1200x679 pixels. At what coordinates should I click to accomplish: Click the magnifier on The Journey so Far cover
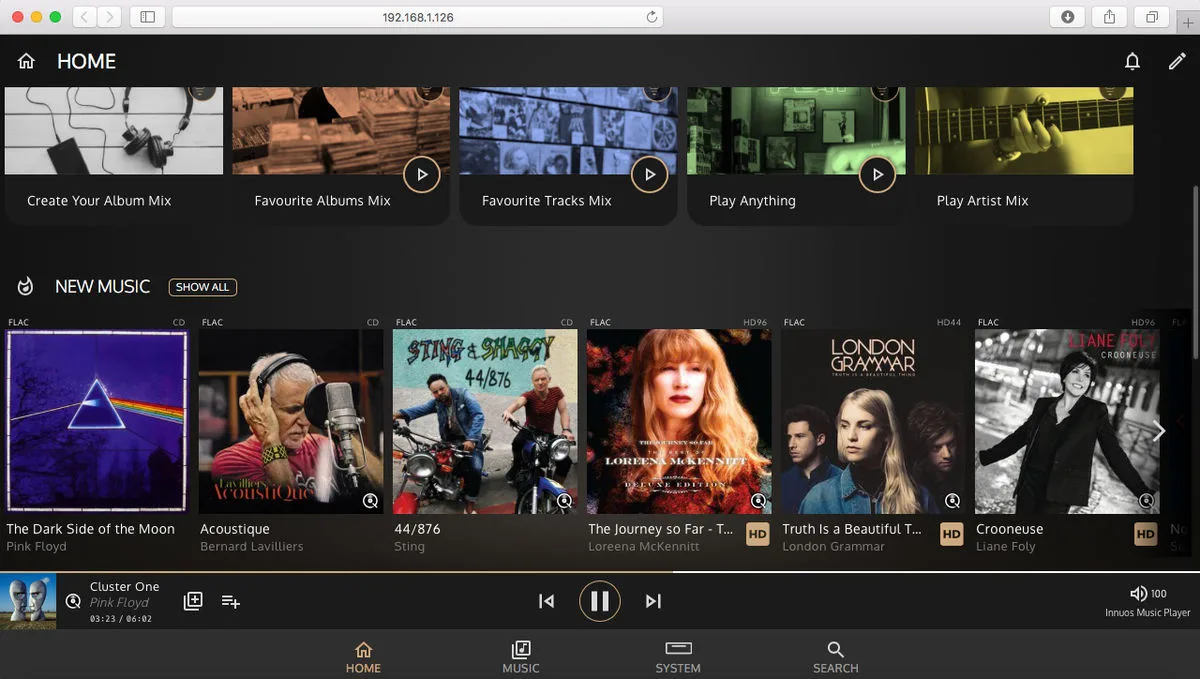point(758,501)
